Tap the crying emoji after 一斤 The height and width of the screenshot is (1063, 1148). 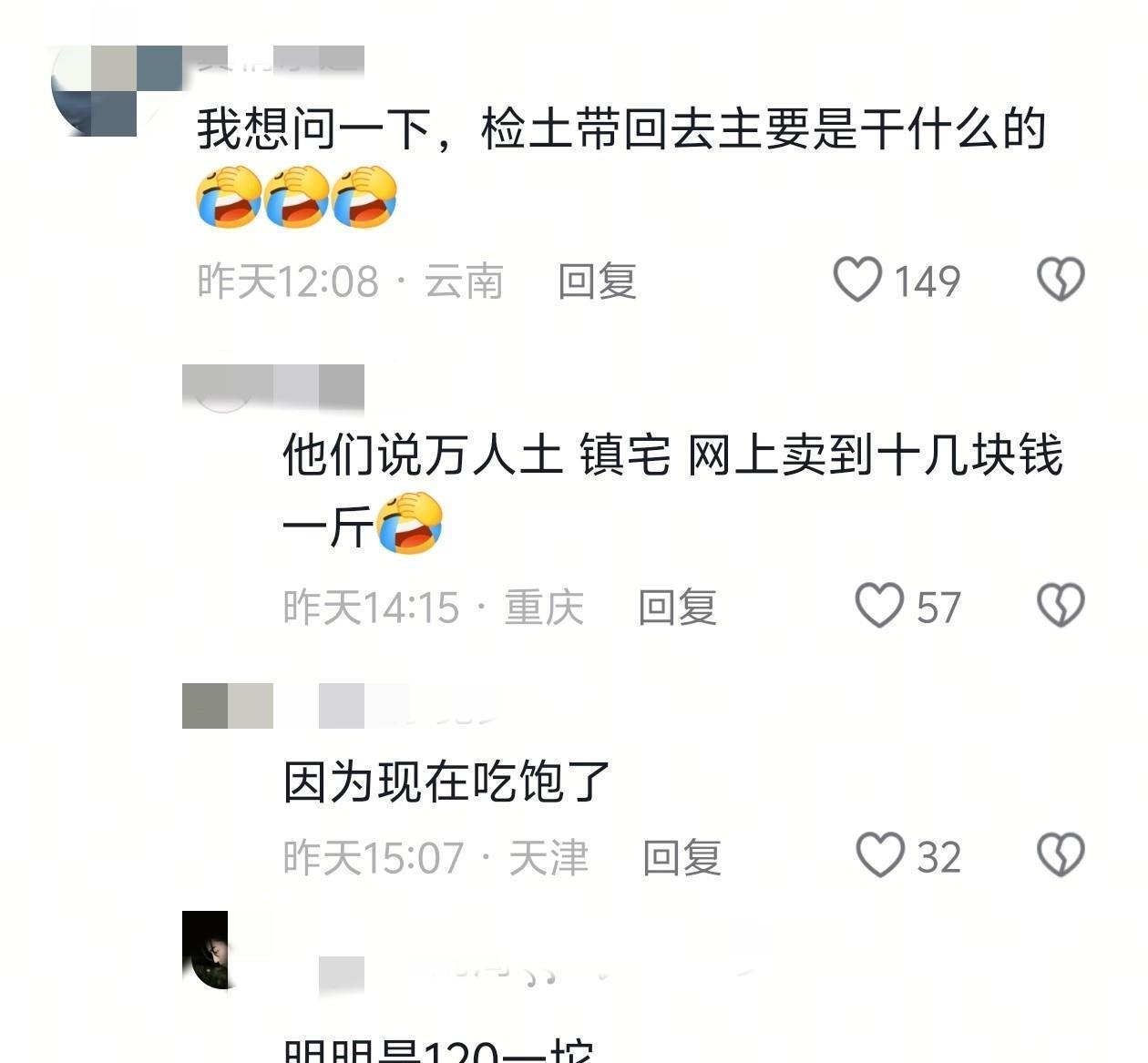pyautogui.click(x=410, y=523)
